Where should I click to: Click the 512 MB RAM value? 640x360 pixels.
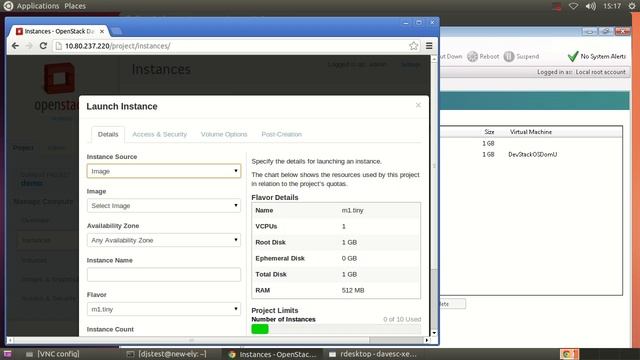click(x=353, y=291)
